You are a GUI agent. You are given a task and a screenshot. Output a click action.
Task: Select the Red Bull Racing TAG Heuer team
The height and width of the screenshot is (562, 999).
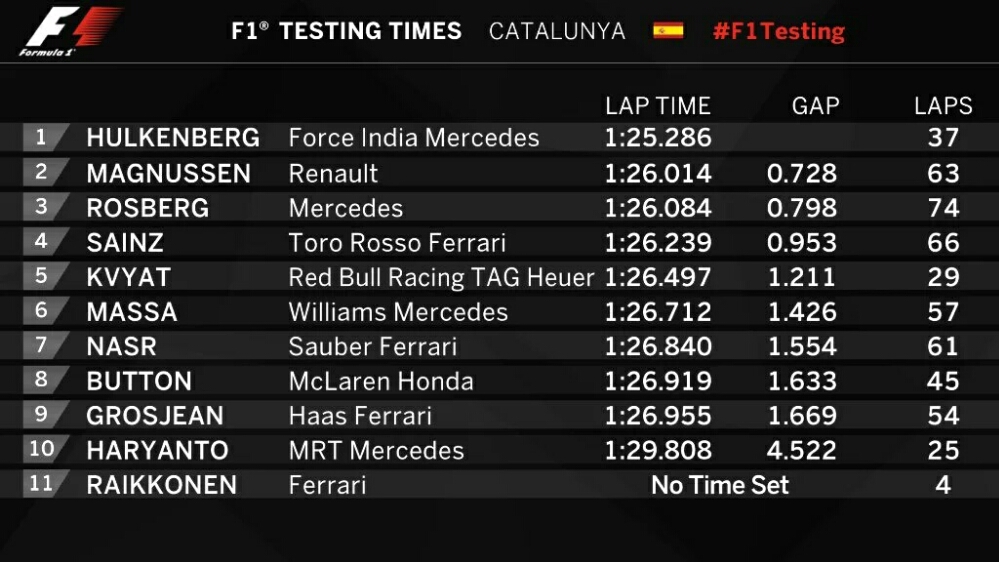[441, 277]
